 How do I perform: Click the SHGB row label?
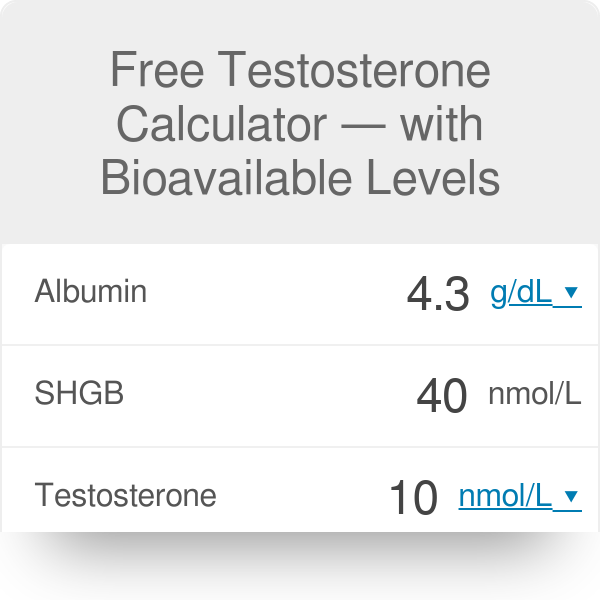click(x=79, y=394)
